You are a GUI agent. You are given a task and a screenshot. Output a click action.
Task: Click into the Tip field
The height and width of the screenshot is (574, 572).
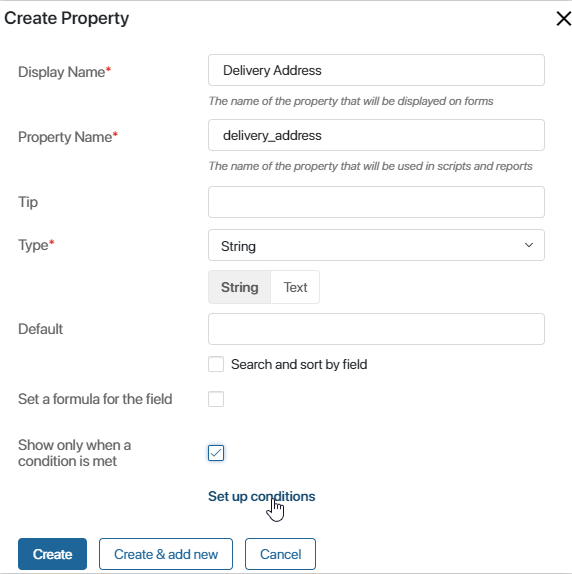coord(376,202)
